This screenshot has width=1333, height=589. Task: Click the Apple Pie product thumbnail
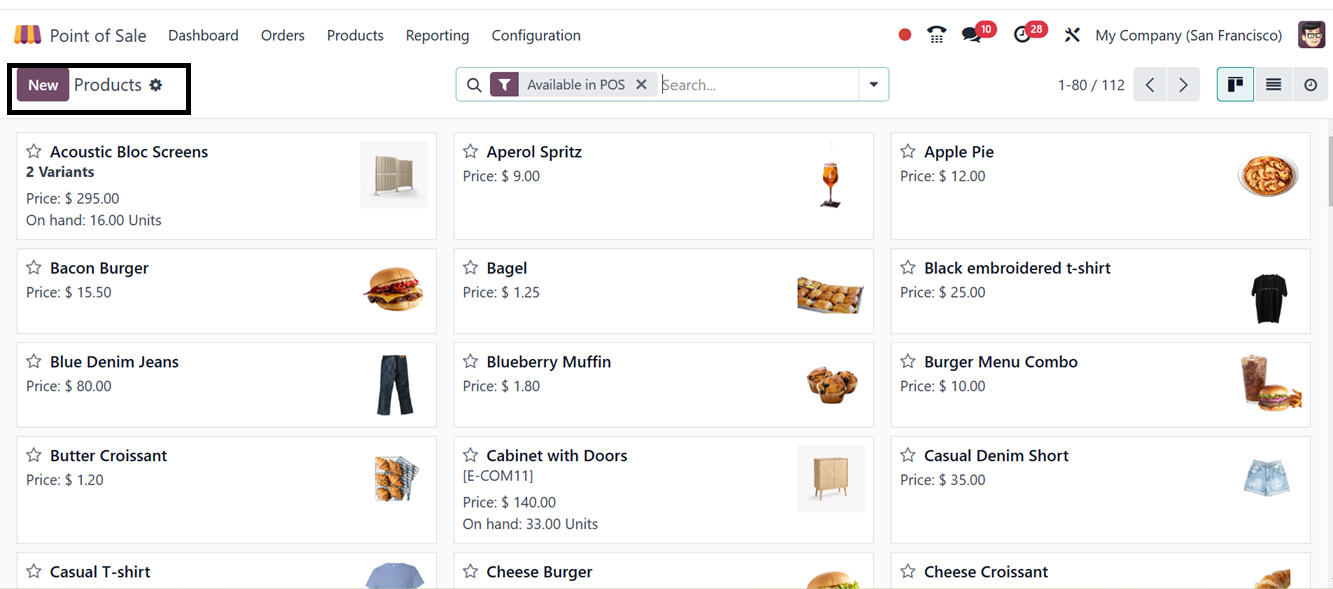click(1268, 175)
